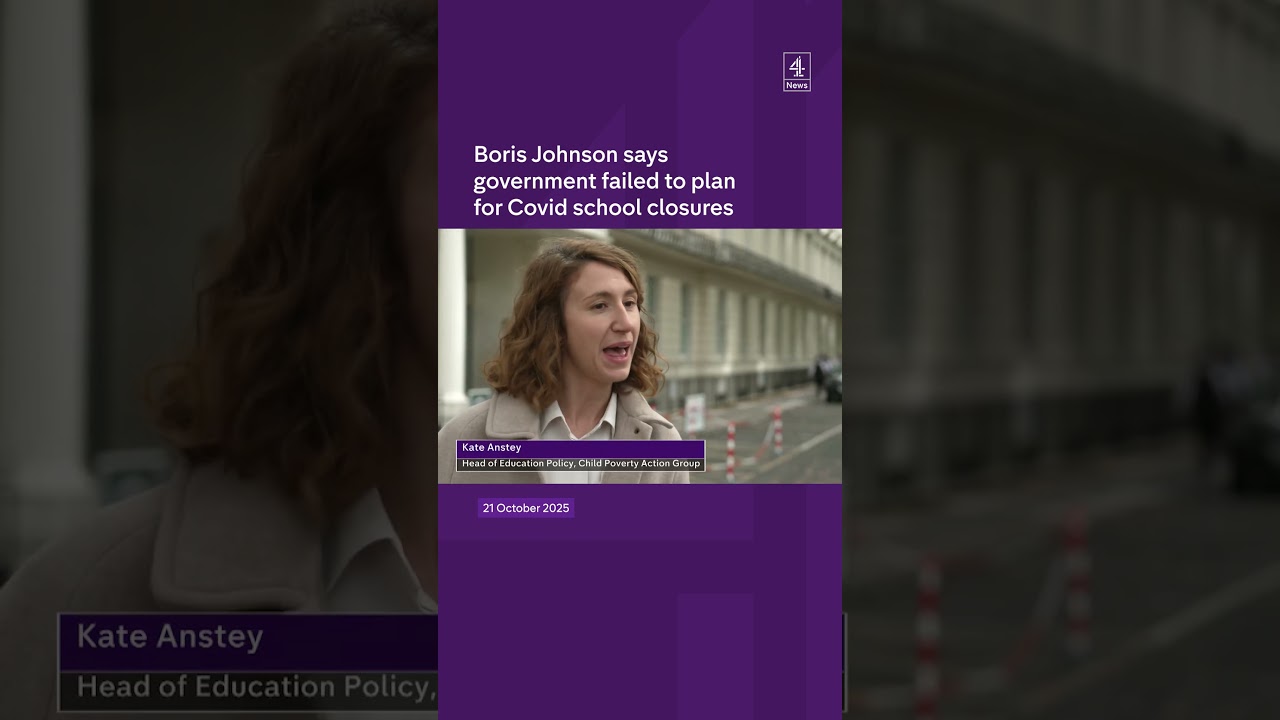
Task: Click the large blurred 'Kate Anstey' background caption
Action: coord(170,637)
